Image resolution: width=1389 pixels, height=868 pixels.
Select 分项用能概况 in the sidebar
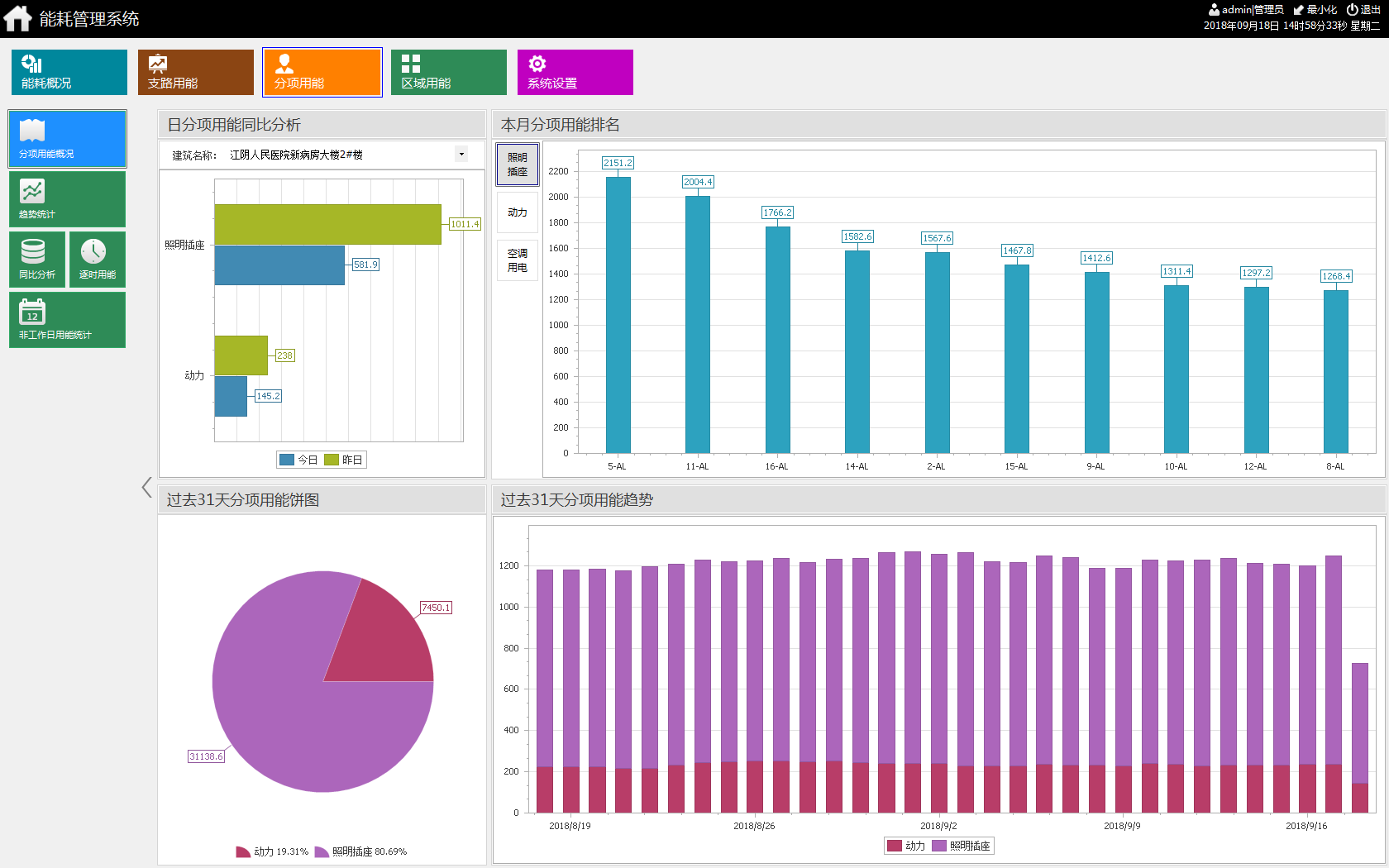point(67,139)
